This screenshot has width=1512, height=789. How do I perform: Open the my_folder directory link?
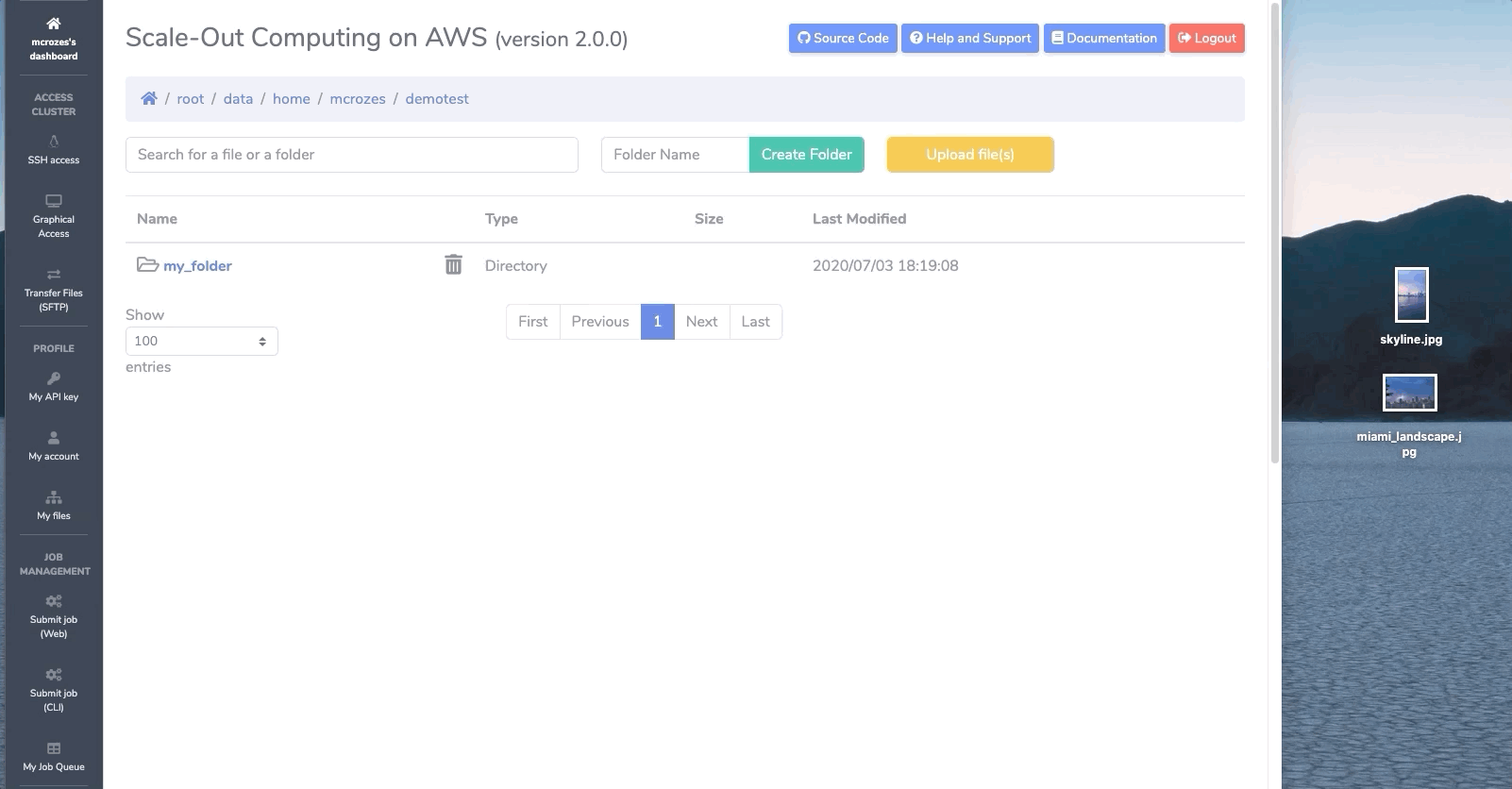197,266
